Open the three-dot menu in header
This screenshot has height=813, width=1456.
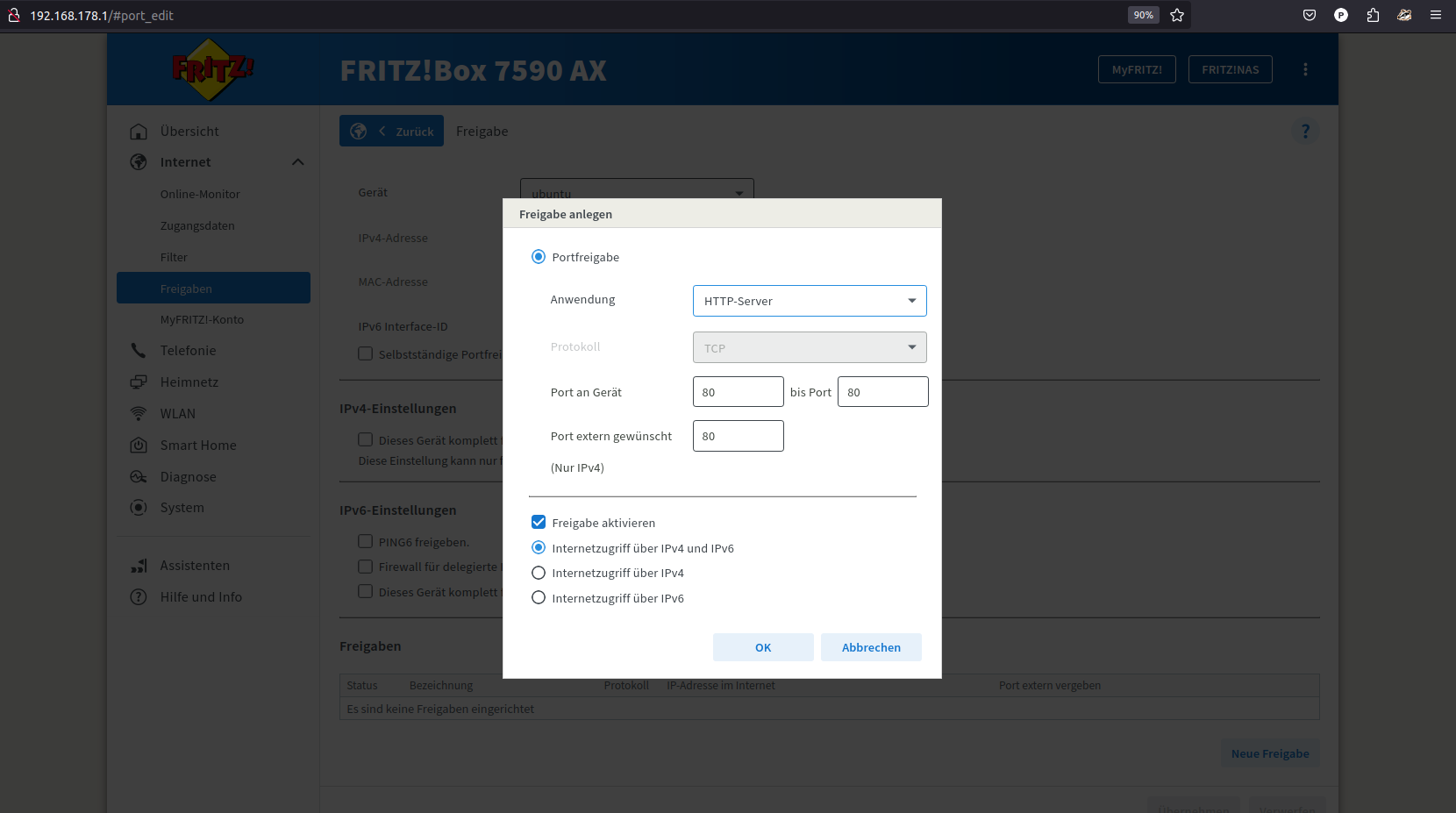pos(1305,69)
